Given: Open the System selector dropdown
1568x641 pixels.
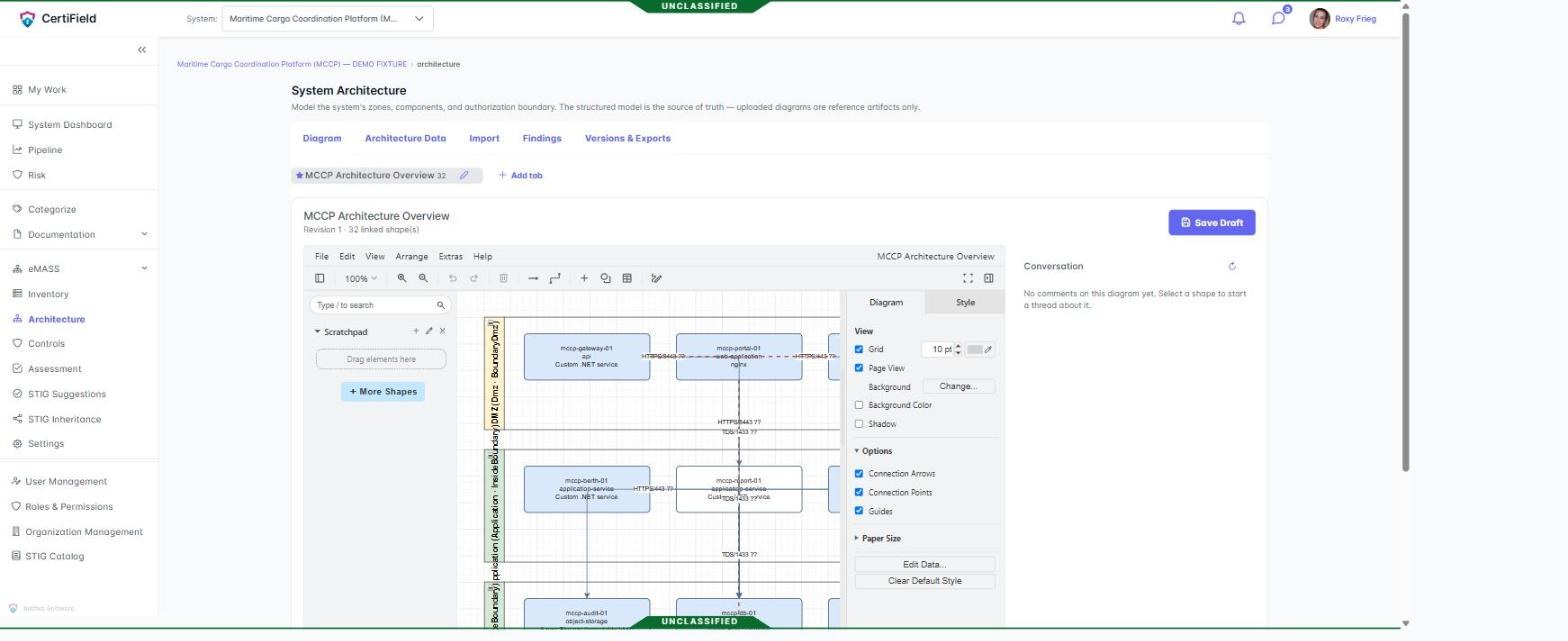Looking at the screenshot, I should [x=328, y=18].
